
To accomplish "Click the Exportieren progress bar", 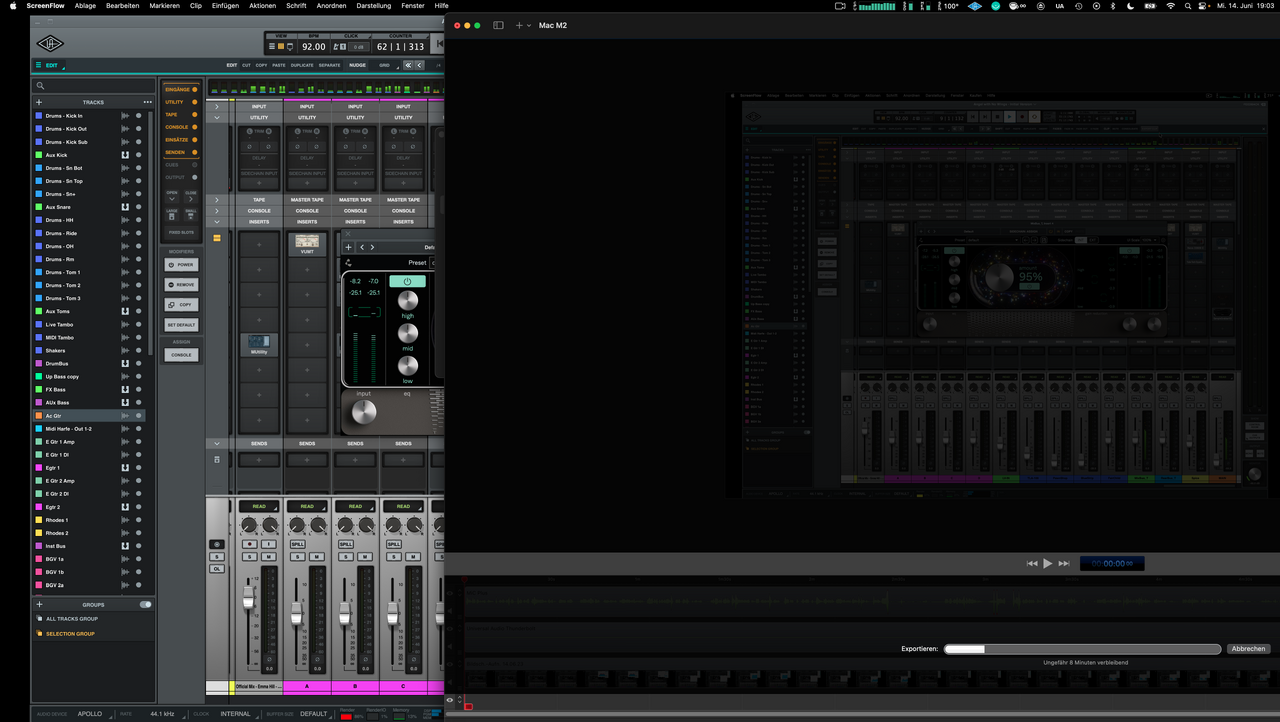I will [1083, 649].
